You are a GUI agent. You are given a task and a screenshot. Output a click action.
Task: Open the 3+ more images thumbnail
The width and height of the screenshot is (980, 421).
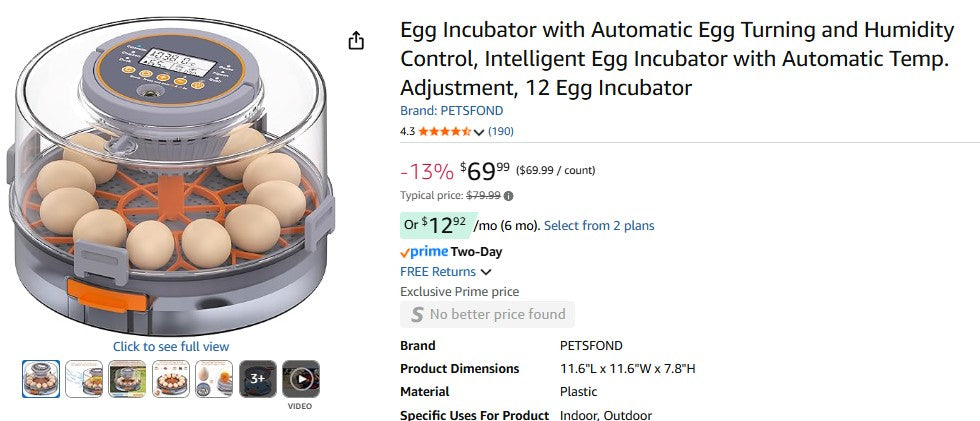point(257,379)
